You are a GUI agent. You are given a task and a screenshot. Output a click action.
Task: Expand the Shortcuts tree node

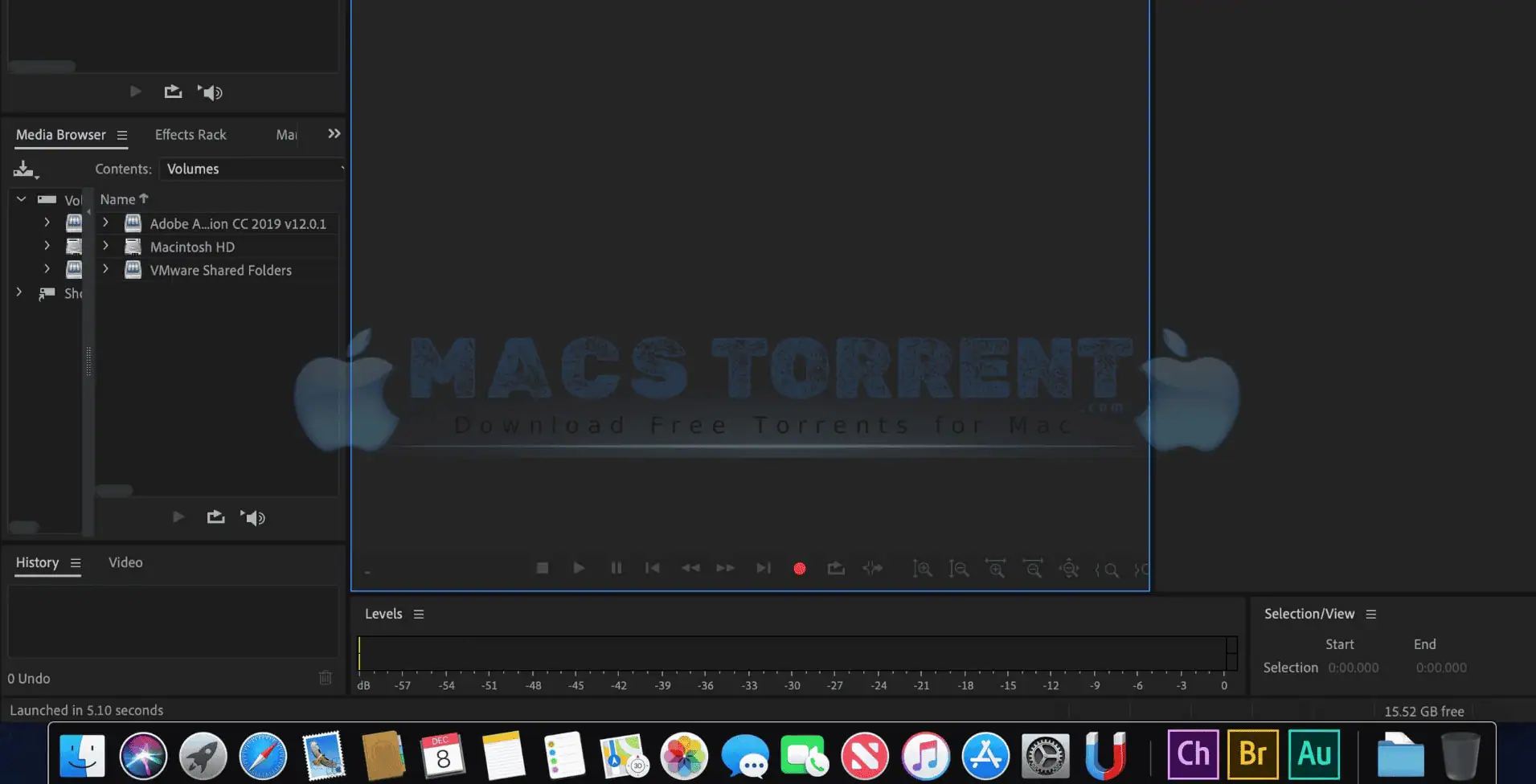pyautogui.click(x=19, y=292)
